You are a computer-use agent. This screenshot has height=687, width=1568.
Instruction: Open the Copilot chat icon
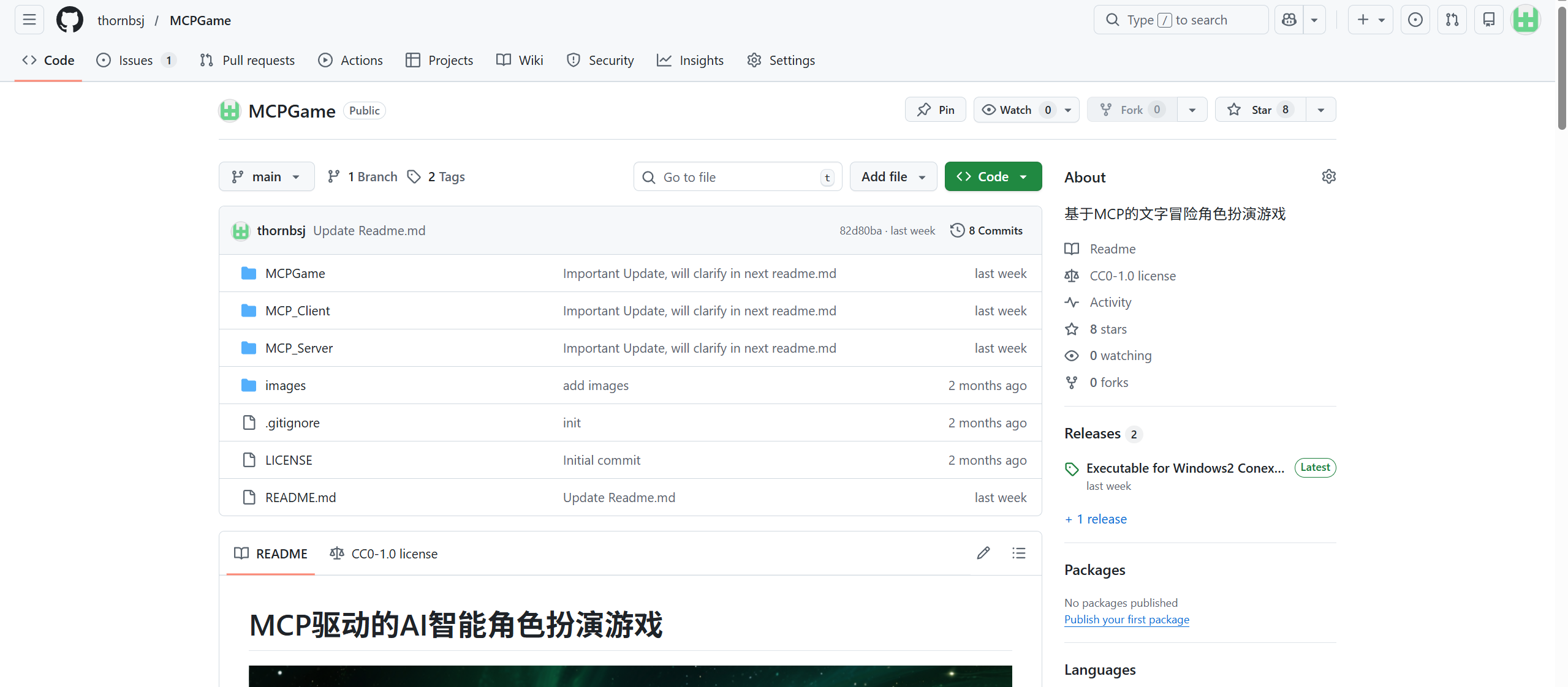click(x=1289, y=20)
